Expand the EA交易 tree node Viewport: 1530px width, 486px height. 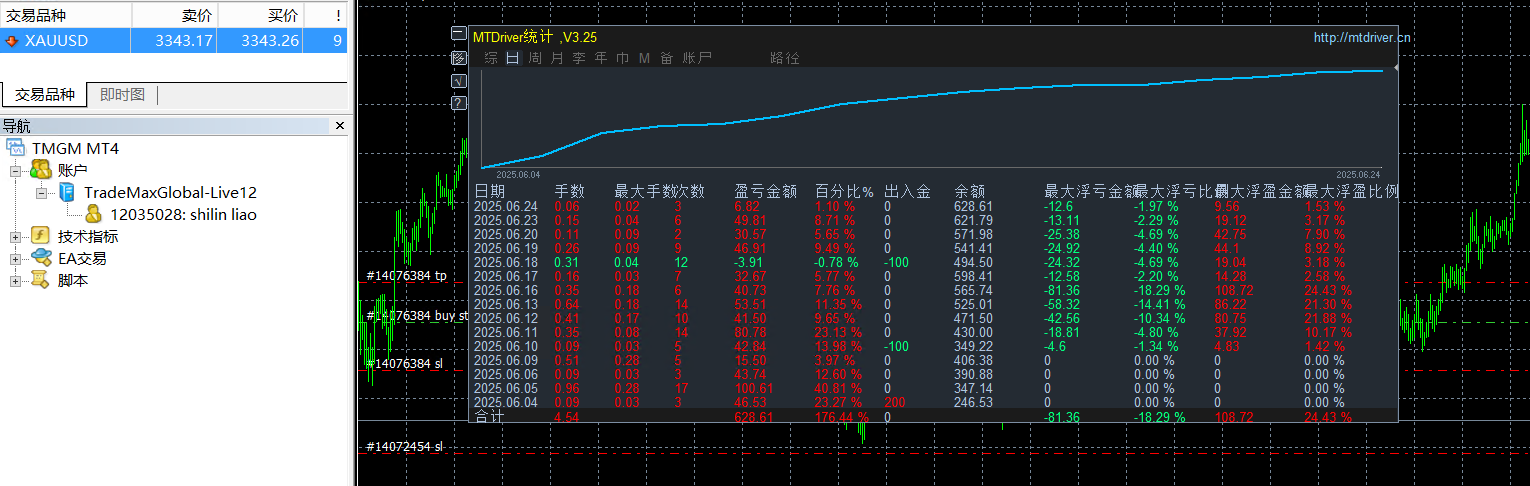click(16, 259)
